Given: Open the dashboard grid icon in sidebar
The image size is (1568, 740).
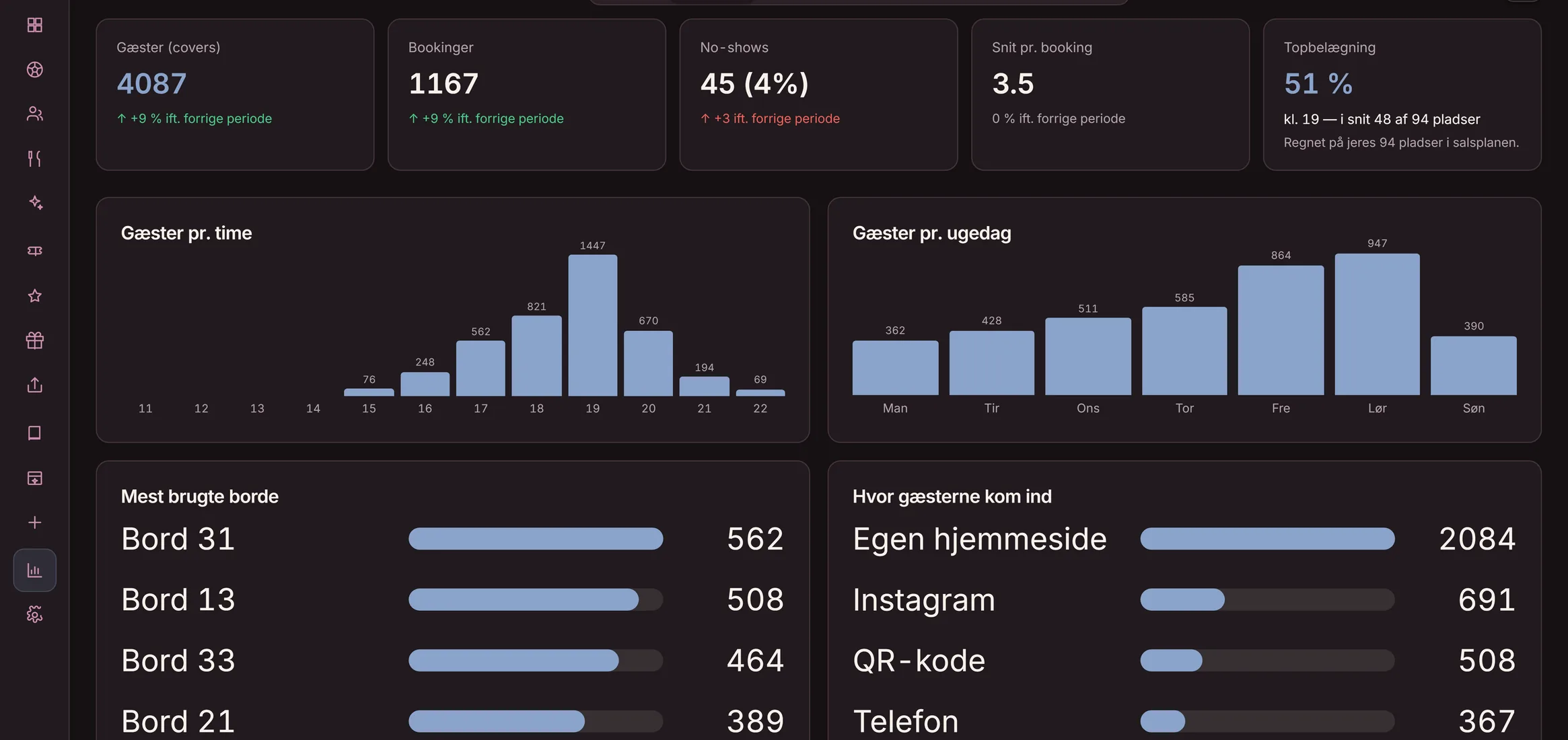Looking at the screenshot, I should (x=34, y=25).
